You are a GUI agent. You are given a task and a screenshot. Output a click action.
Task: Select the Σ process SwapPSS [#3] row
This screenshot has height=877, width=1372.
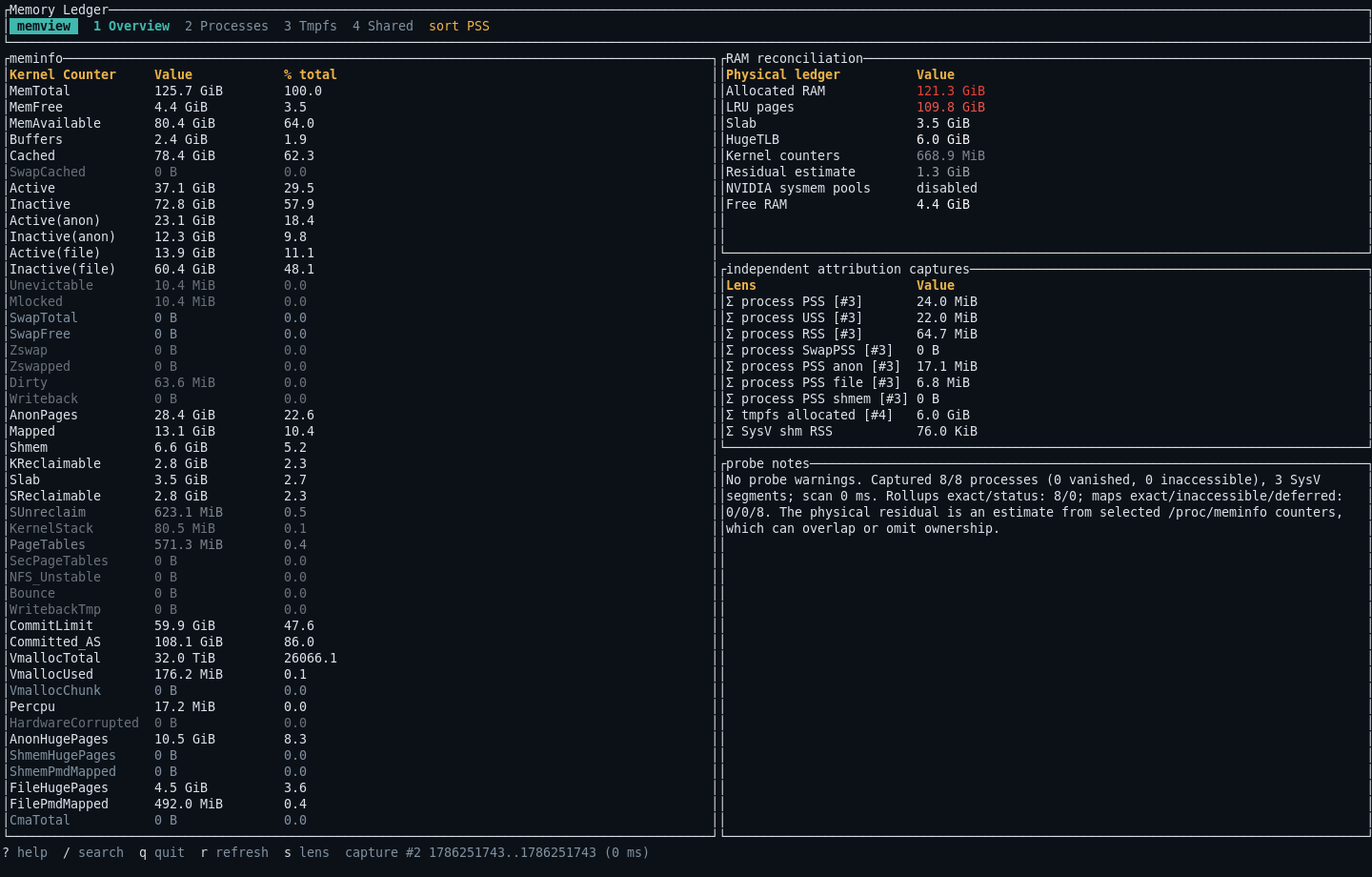click(1046, 350)
